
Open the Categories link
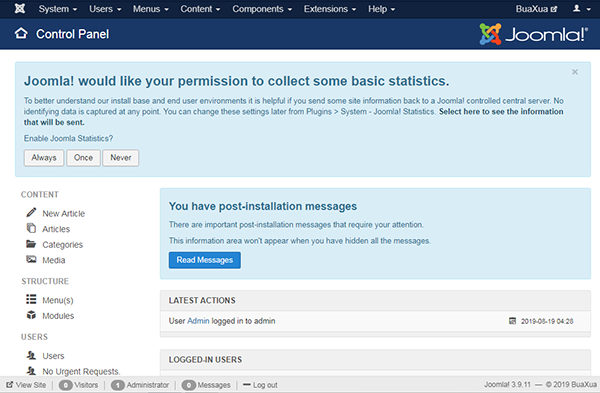pos(62,245)
